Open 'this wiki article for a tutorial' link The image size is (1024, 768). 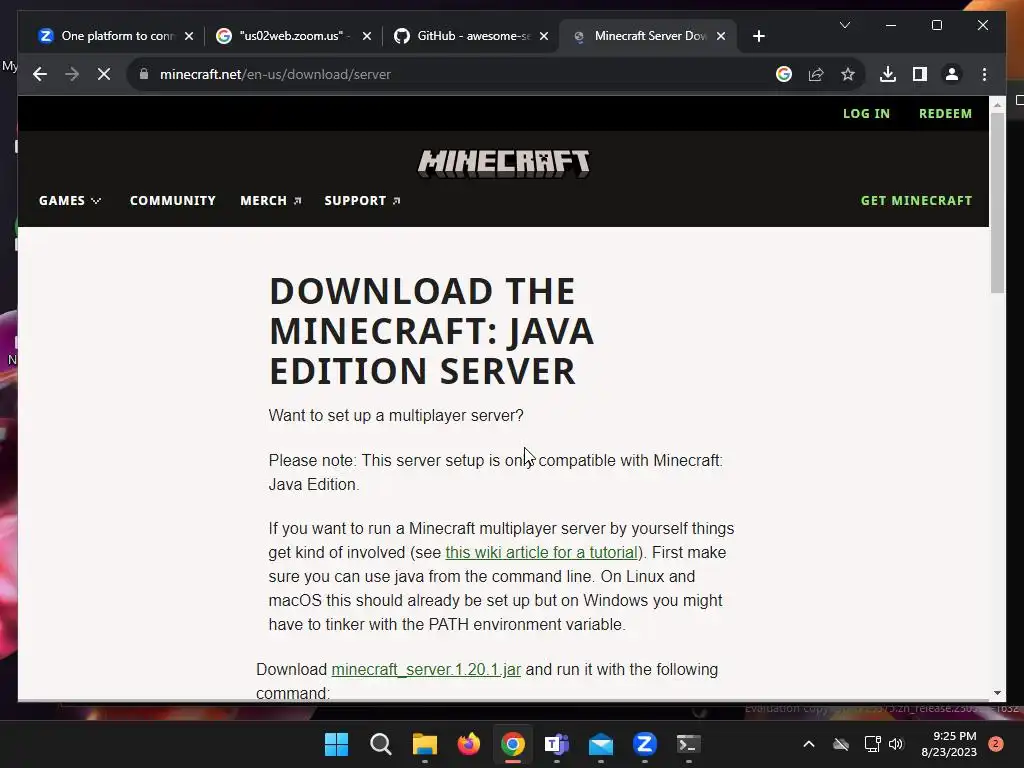[x=541, y=552]
